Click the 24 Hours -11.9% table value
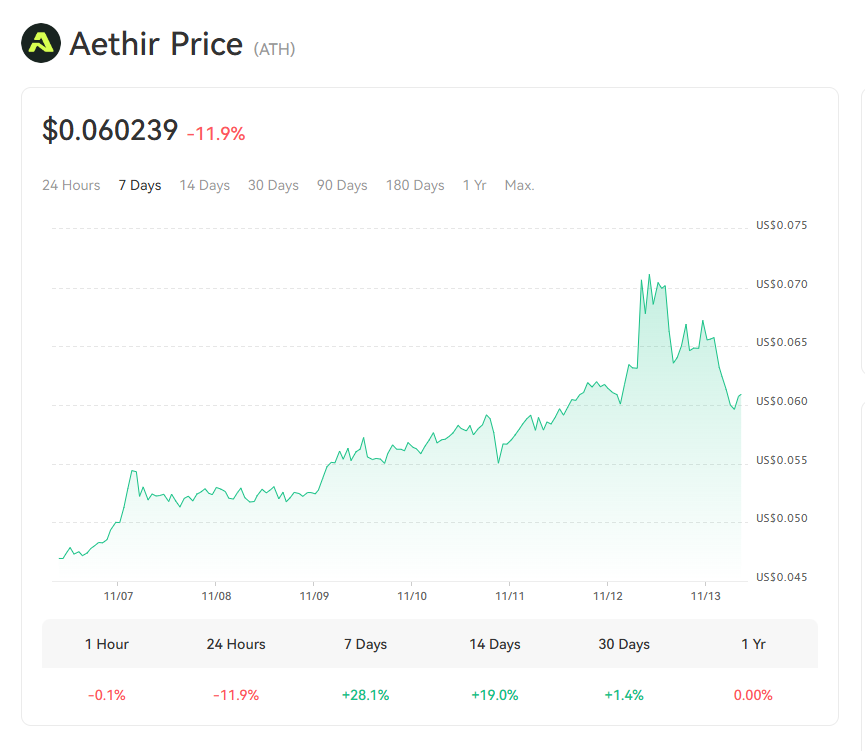Screen dimensions: 865x751 pyautogui.click(x=236, y=695)
